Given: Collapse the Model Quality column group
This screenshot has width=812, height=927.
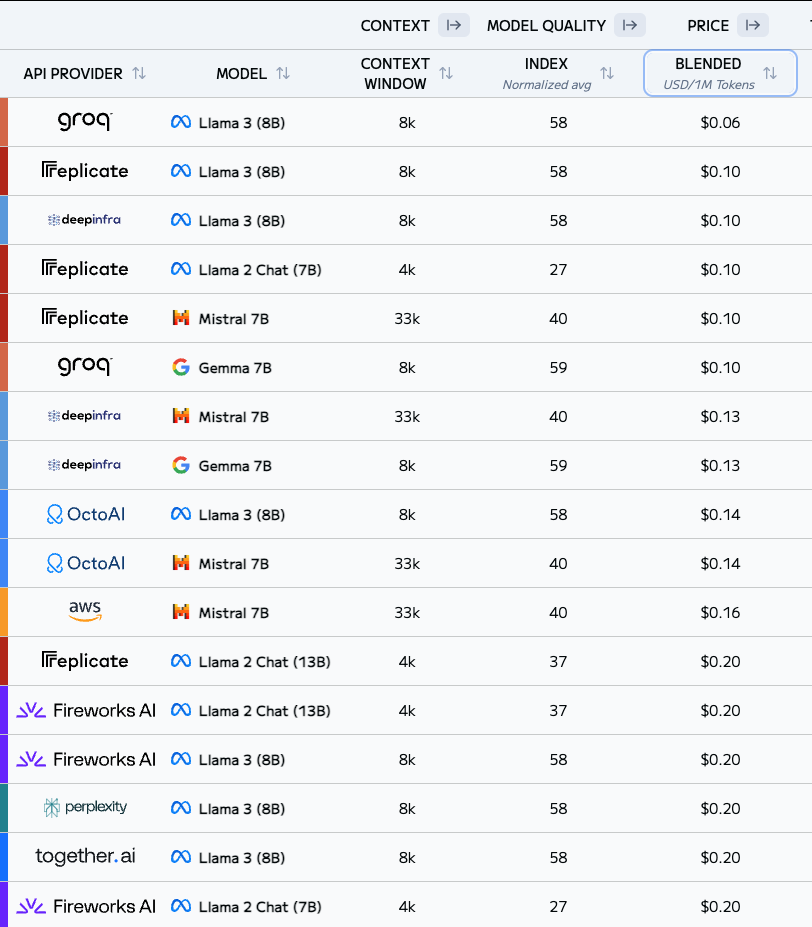Looking at the screenshot, I should click(x=630, y=26).
